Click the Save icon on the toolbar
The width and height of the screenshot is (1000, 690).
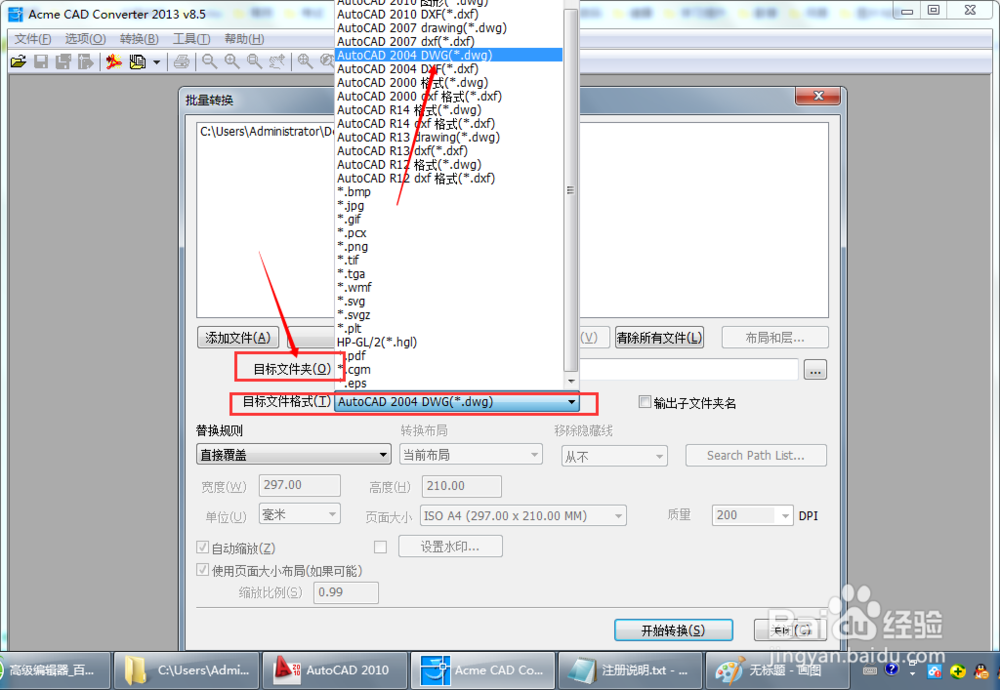[x=40, y=61]
